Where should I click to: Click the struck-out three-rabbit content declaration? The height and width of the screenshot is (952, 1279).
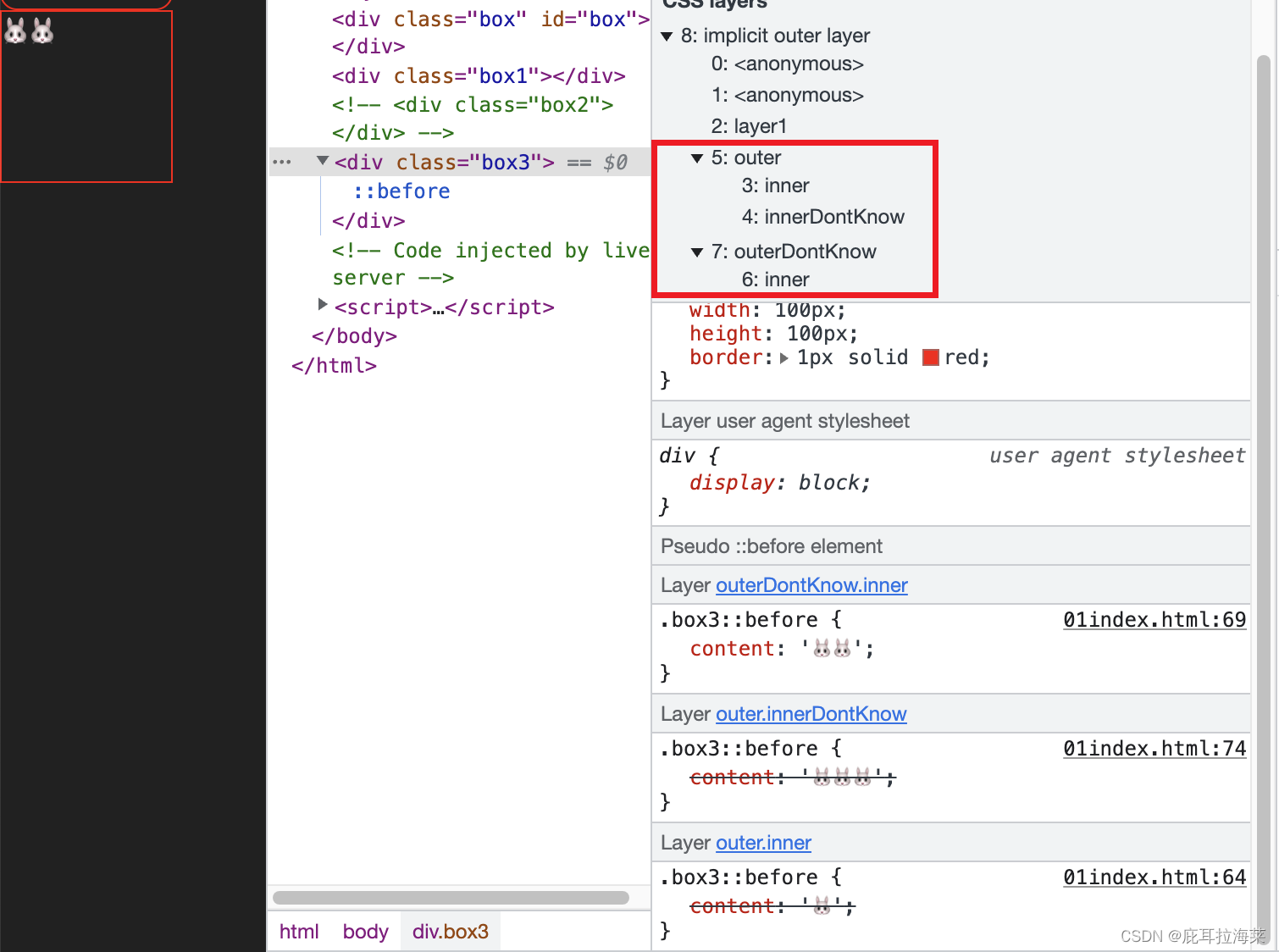pos(793,778)
